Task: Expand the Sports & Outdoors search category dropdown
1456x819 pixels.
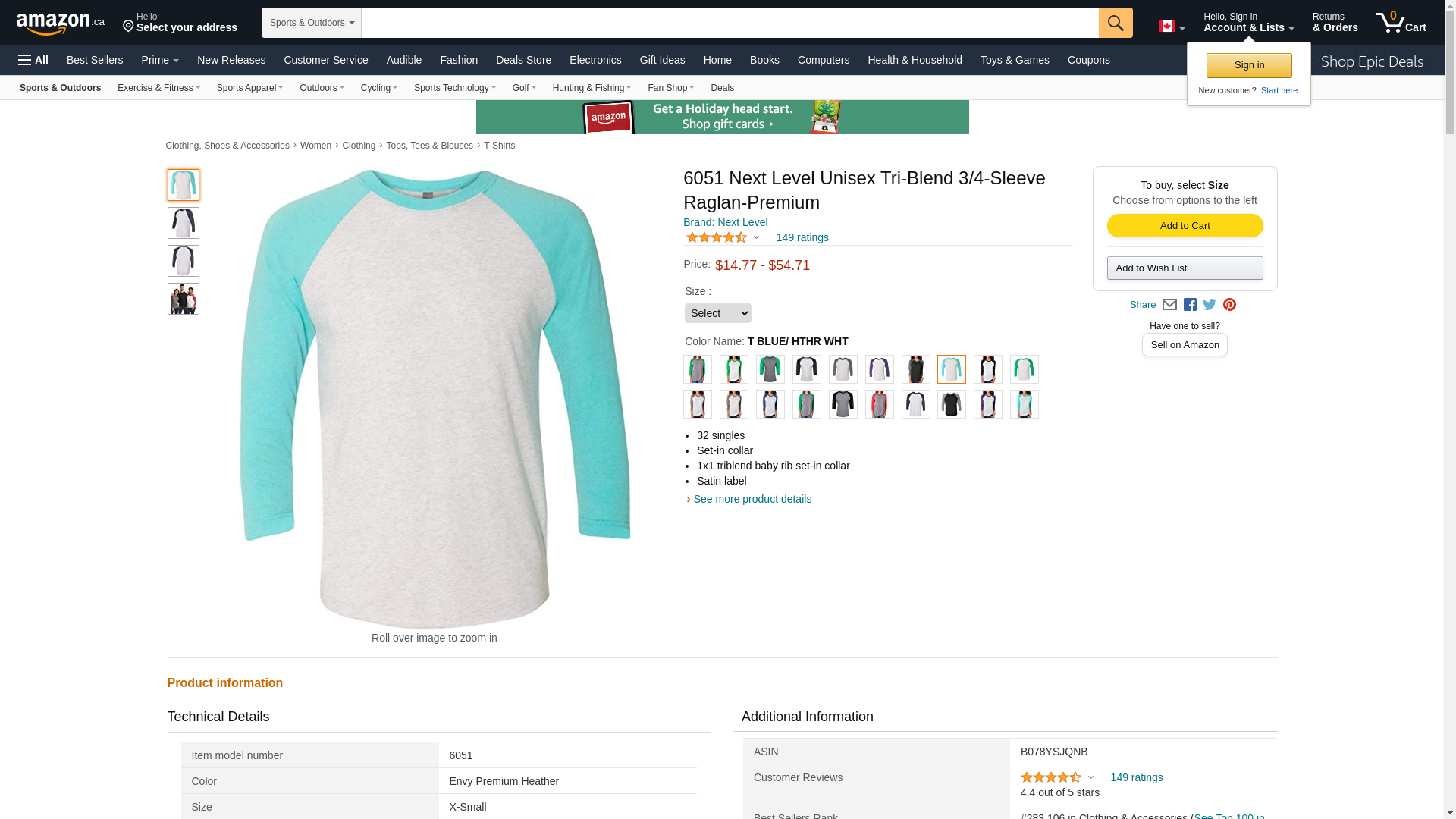Action: tap(312, 23)
